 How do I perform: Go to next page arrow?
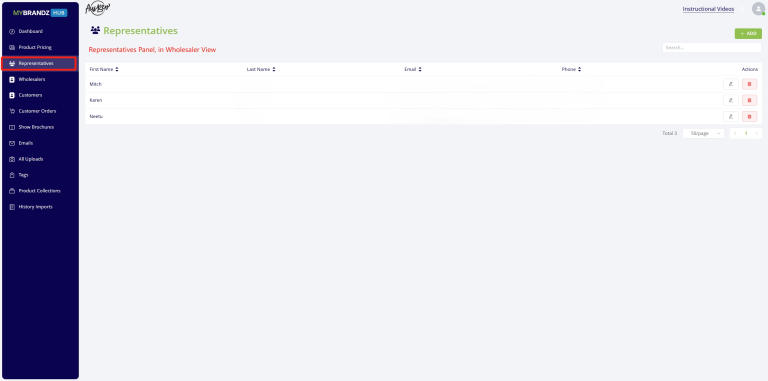757,133
